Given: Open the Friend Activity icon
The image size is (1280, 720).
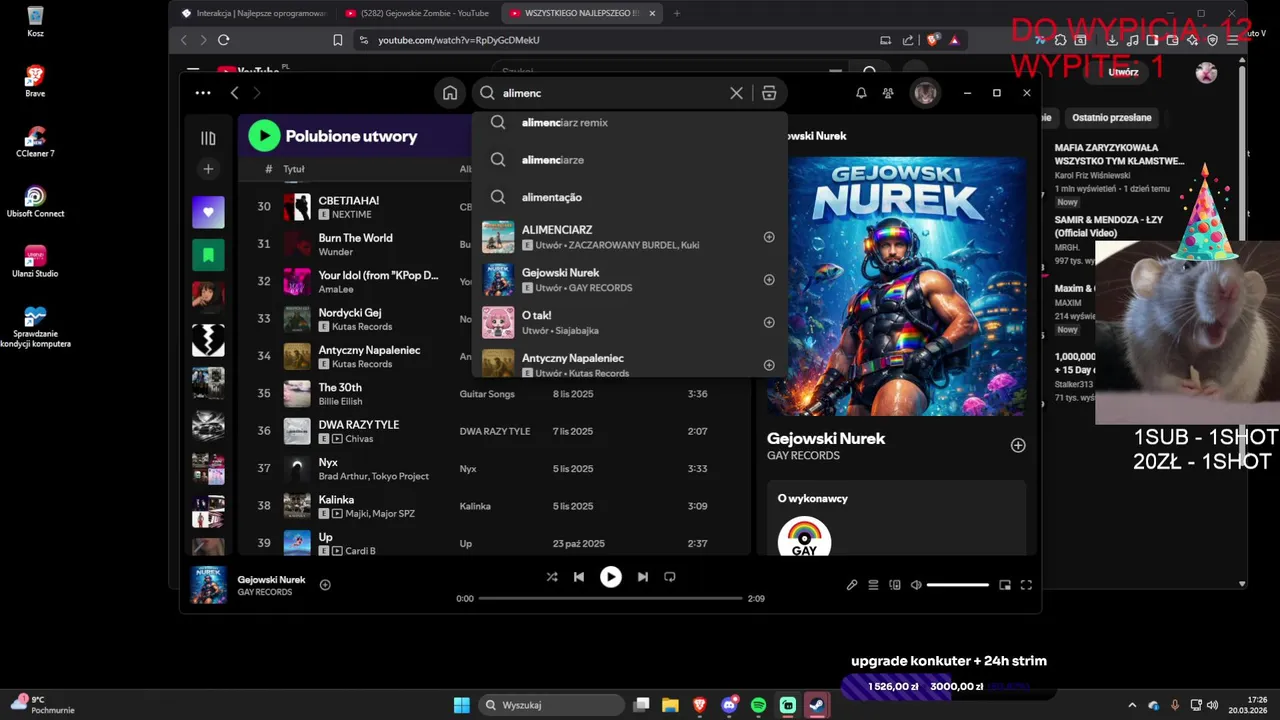Looking at the screenshot, I should [888, 93].
